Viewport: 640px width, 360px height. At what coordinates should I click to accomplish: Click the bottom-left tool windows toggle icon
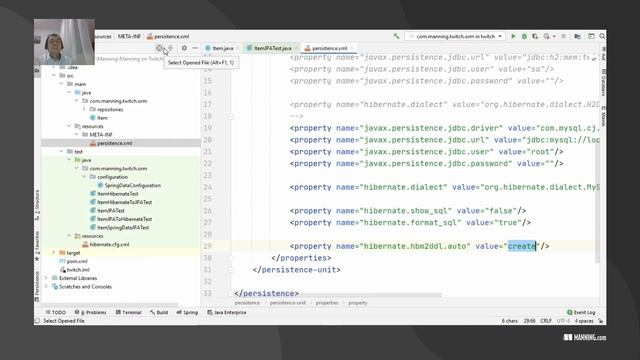click(38, 321)
